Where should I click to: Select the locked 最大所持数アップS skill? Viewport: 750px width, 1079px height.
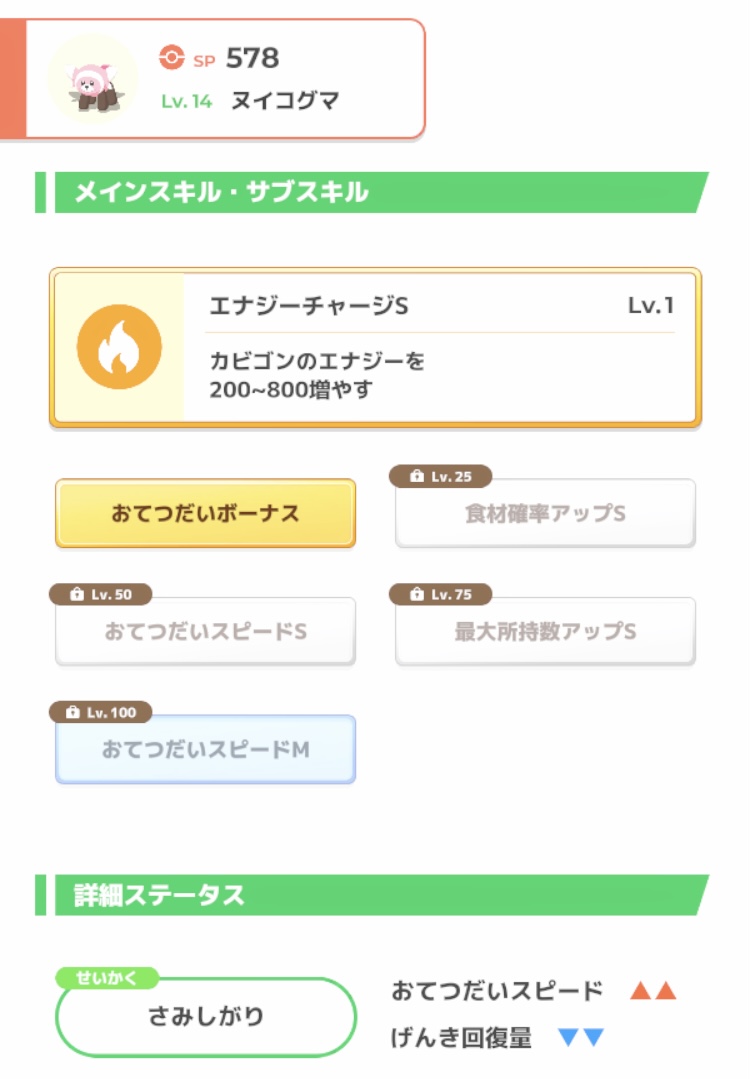click(x=545, y=631)
